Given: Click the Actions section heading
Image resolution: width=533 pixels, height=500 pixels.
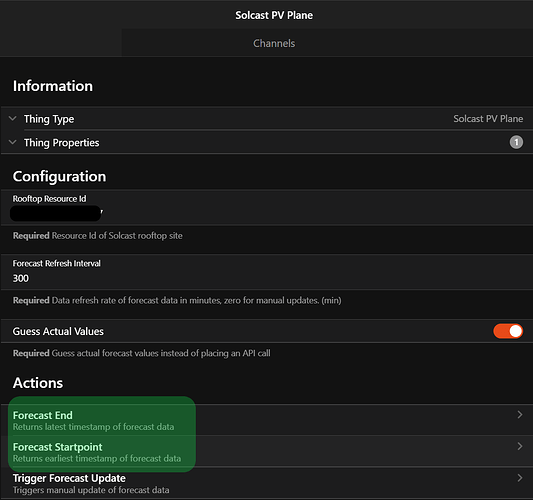Looking at the screenshot, I should coord(38,383).
